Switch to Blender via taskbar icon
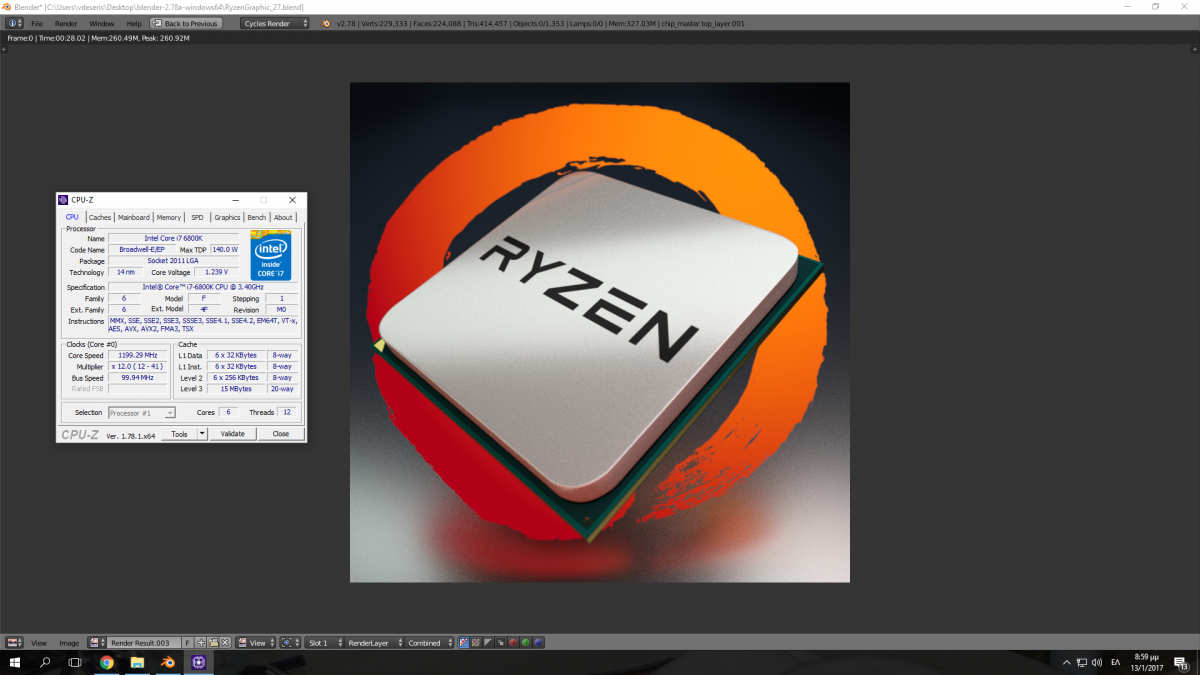Image resolution: width=1200 pixels, height=675 pixels. click(168, 662)
